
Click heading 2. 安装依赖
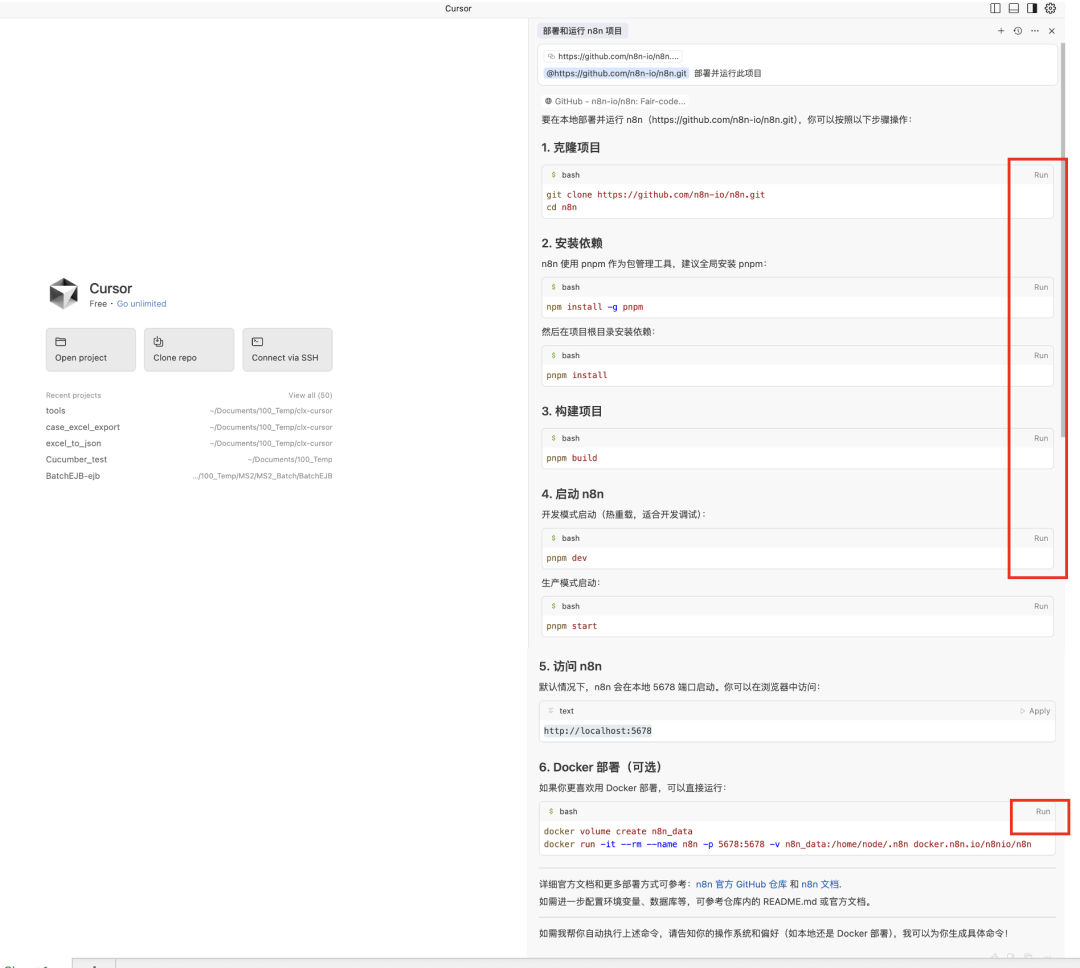tap(572, 243)
